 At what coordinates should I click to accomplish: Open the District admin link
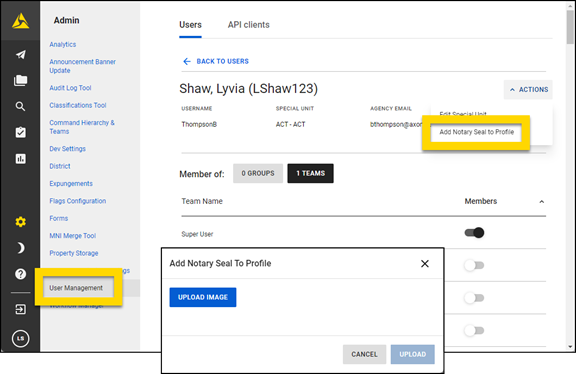(x=60, y=166)
